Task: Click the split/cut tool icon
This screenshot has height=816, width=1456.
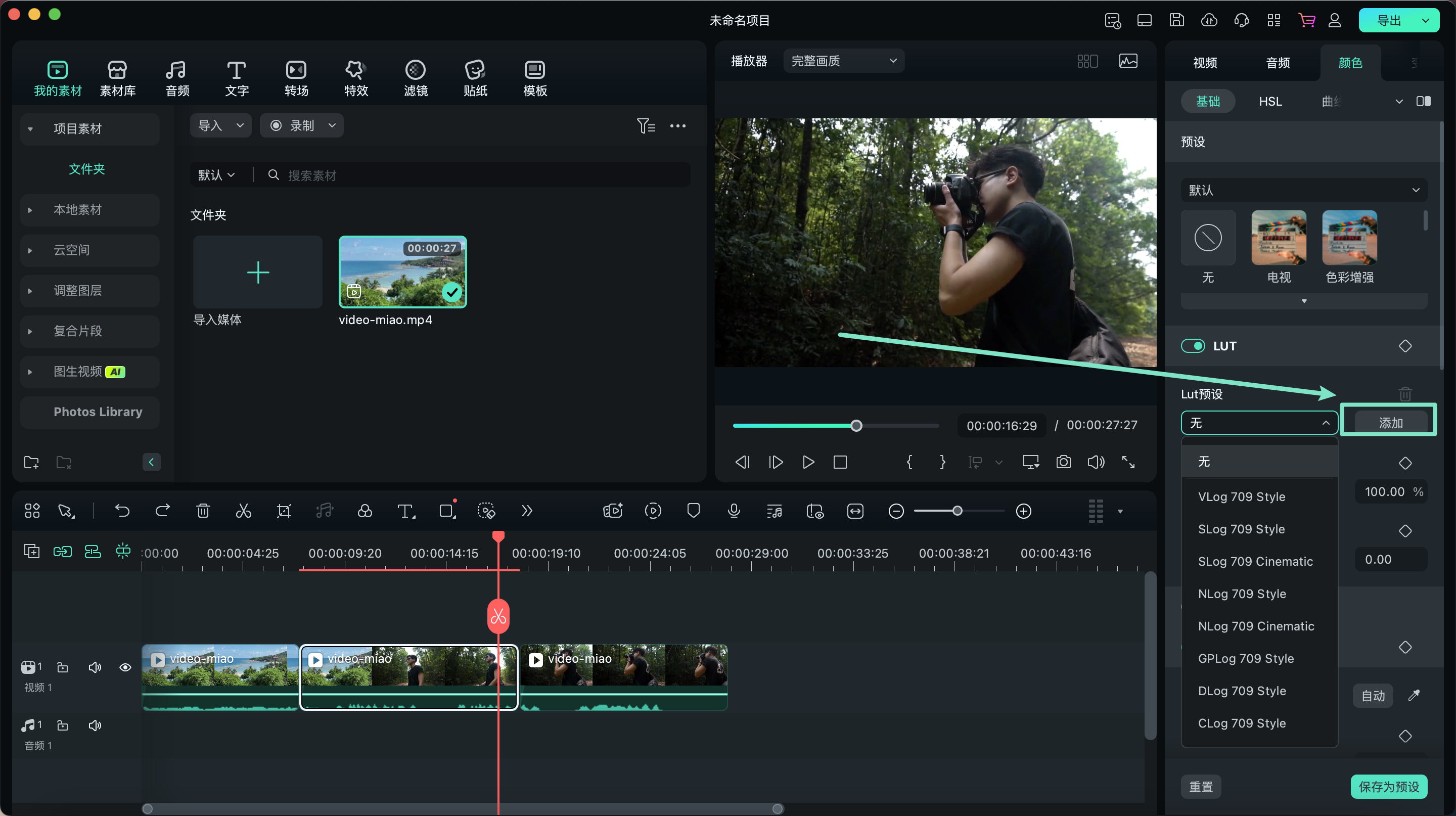Action: pos(243,510)
